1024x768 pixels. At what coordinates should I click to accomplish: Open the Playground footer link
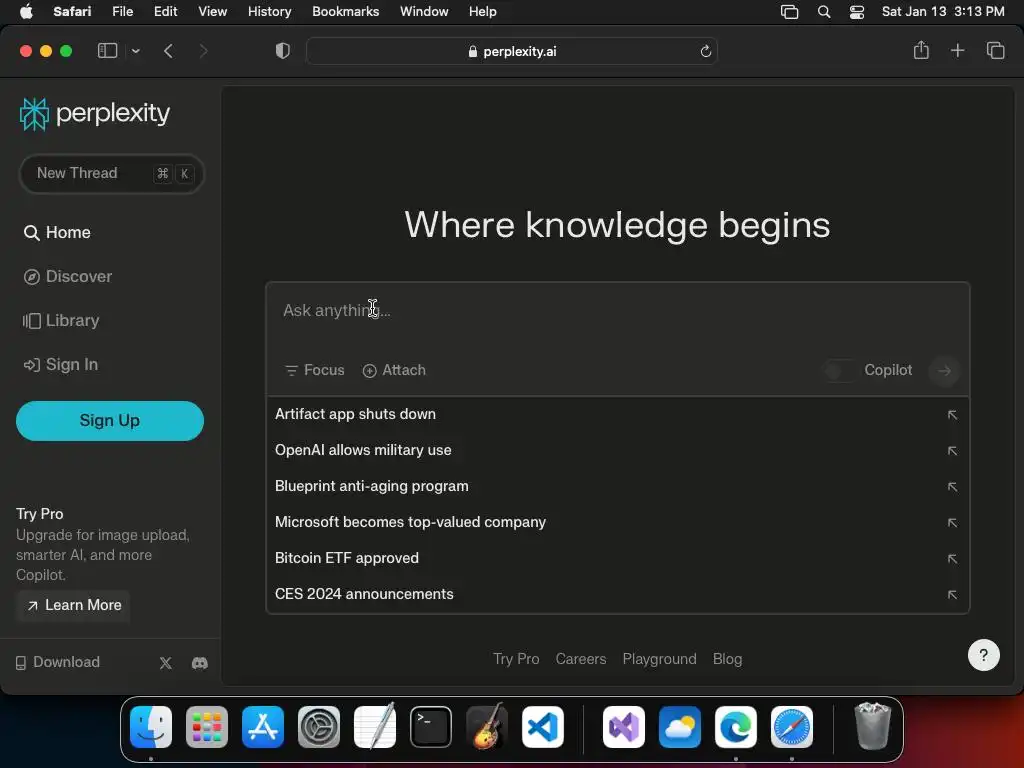coord(659,659)
